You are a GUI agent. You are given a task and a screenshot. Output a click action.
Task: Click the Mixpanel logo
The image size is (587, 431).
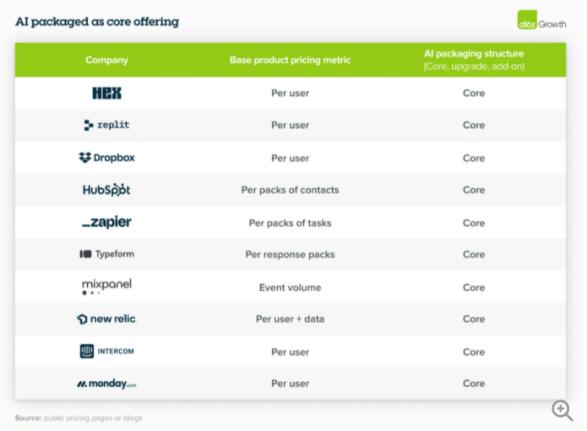(107, 286)
